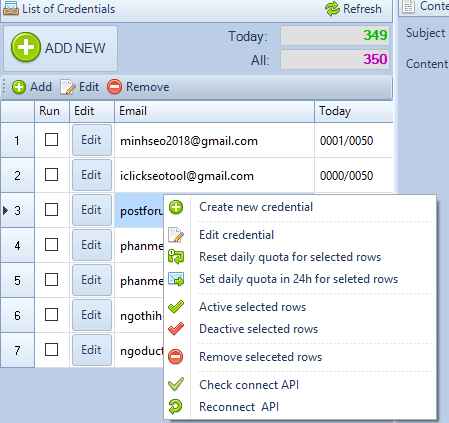The width and height of the screenshot is (449, 423).
Task: Click the green plus icon in ADD NEW
Action: pos(26,47)
